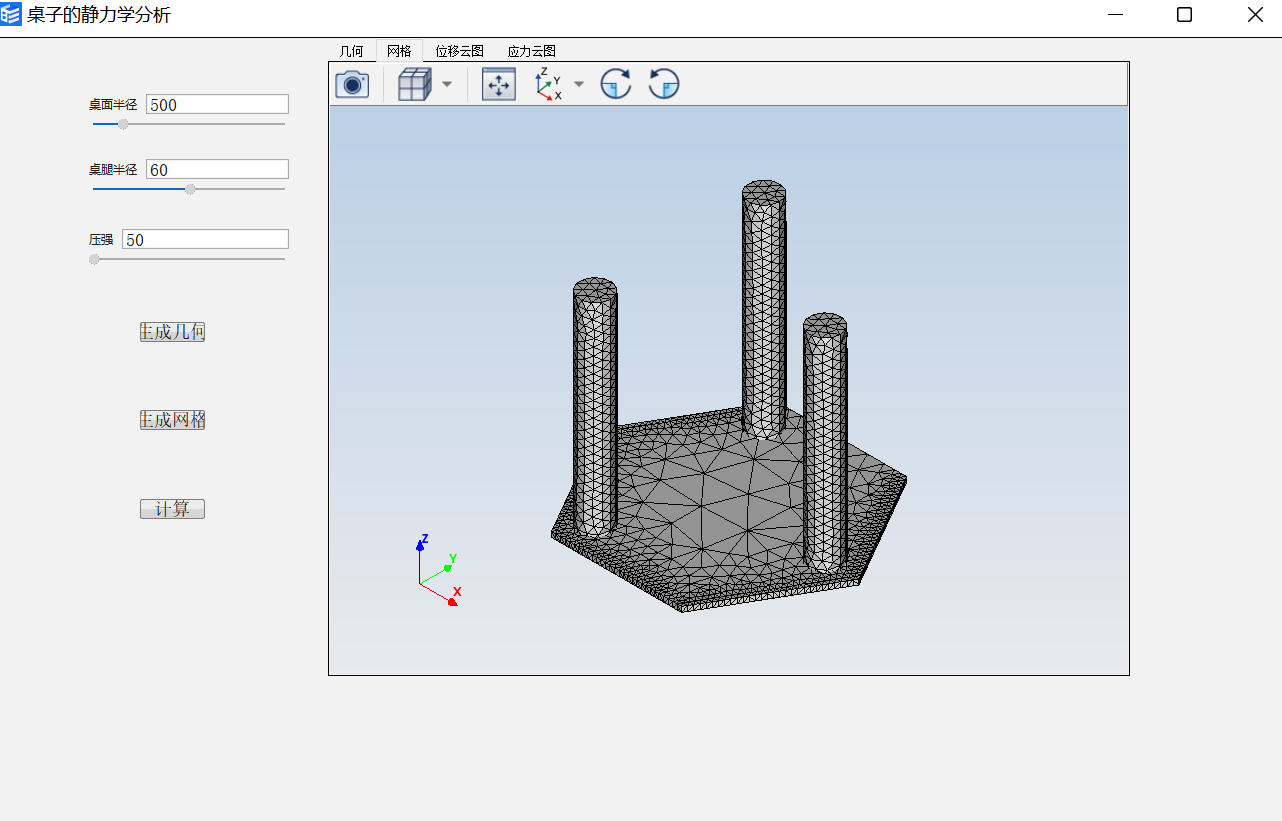Viewport: 1282px width, 821px height.
Task: Click the 计算 button
Action: [x=172, y=509]
